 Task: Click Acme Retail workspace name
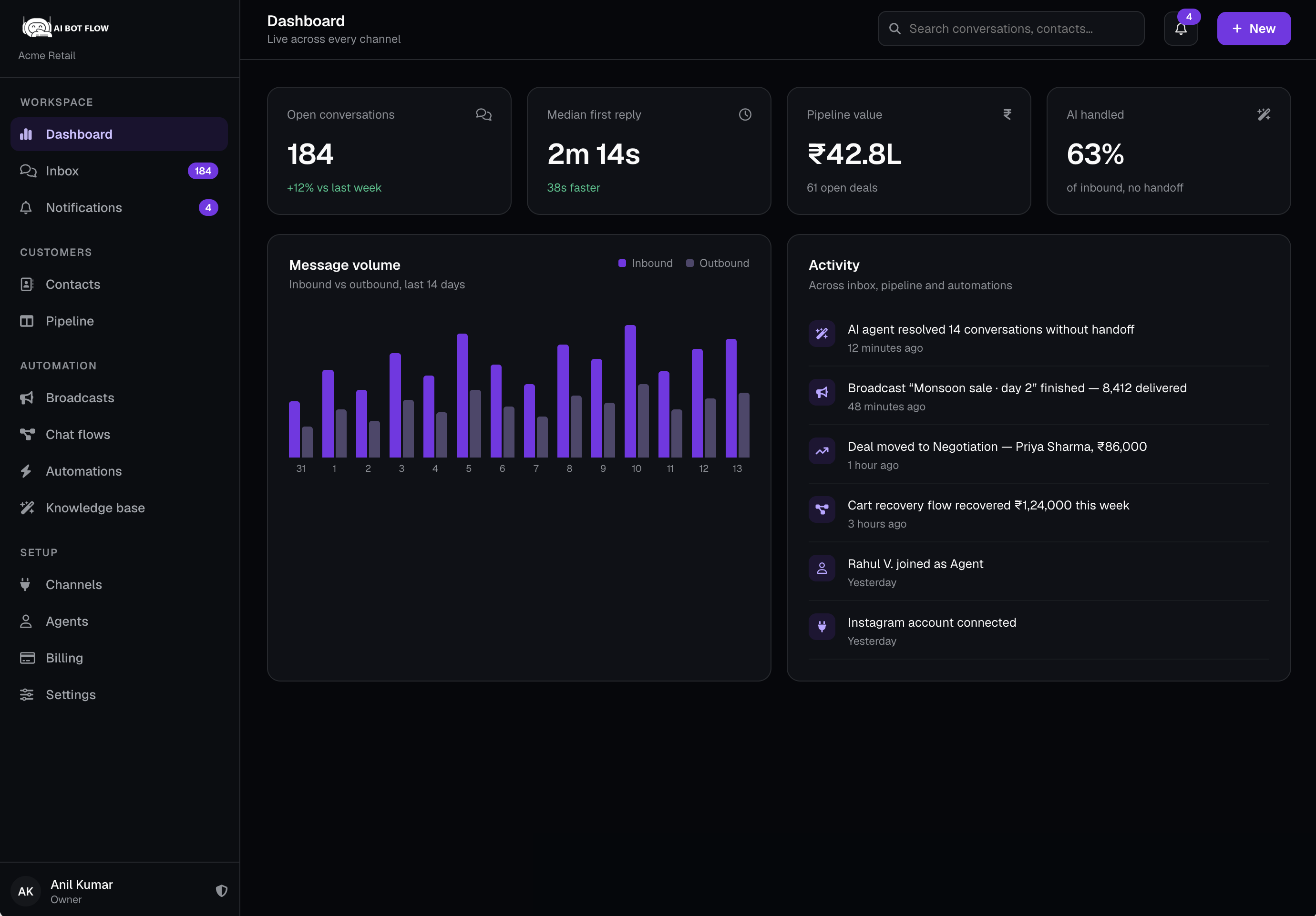(46, 56)
